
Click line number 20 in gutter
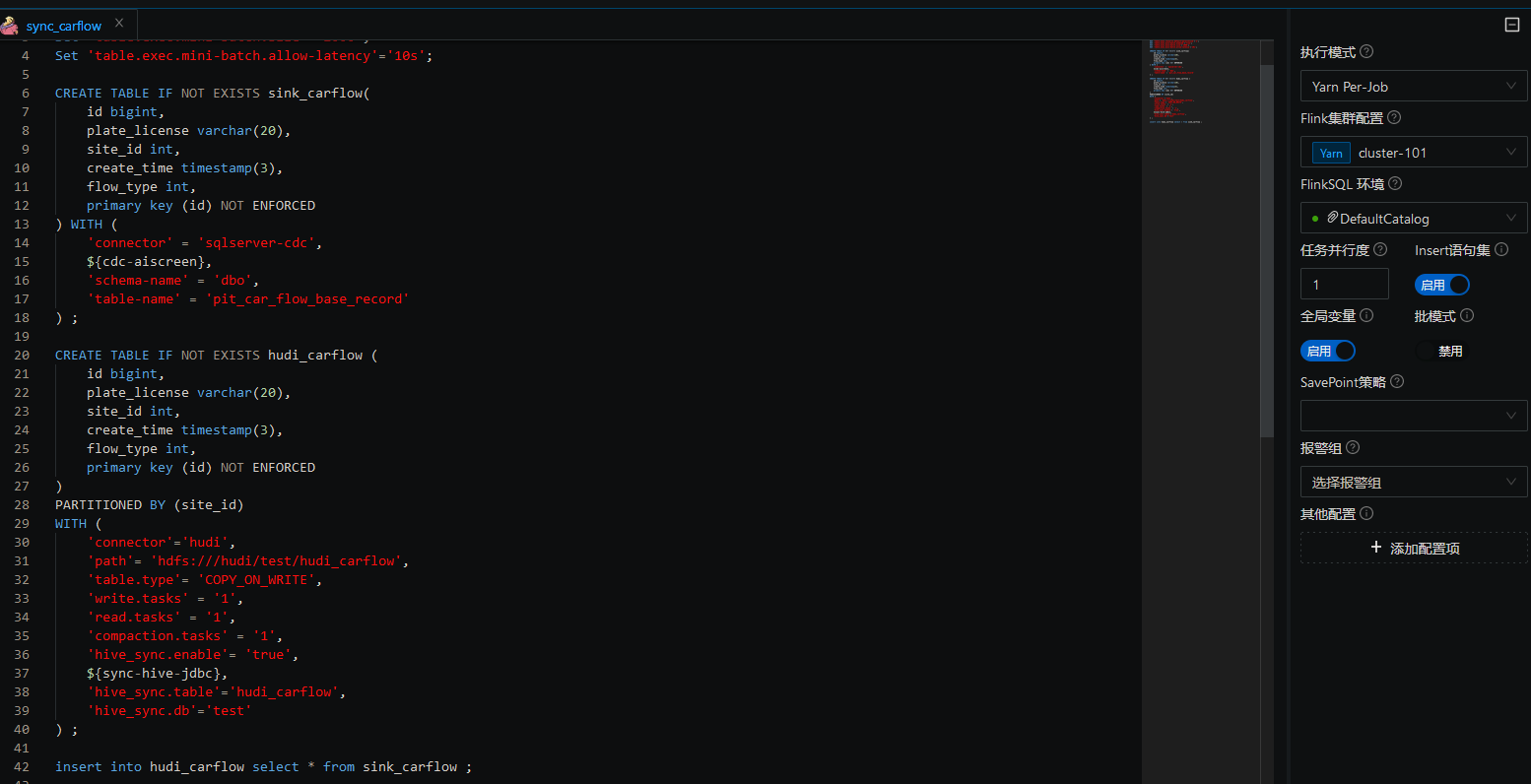(22, 355)
